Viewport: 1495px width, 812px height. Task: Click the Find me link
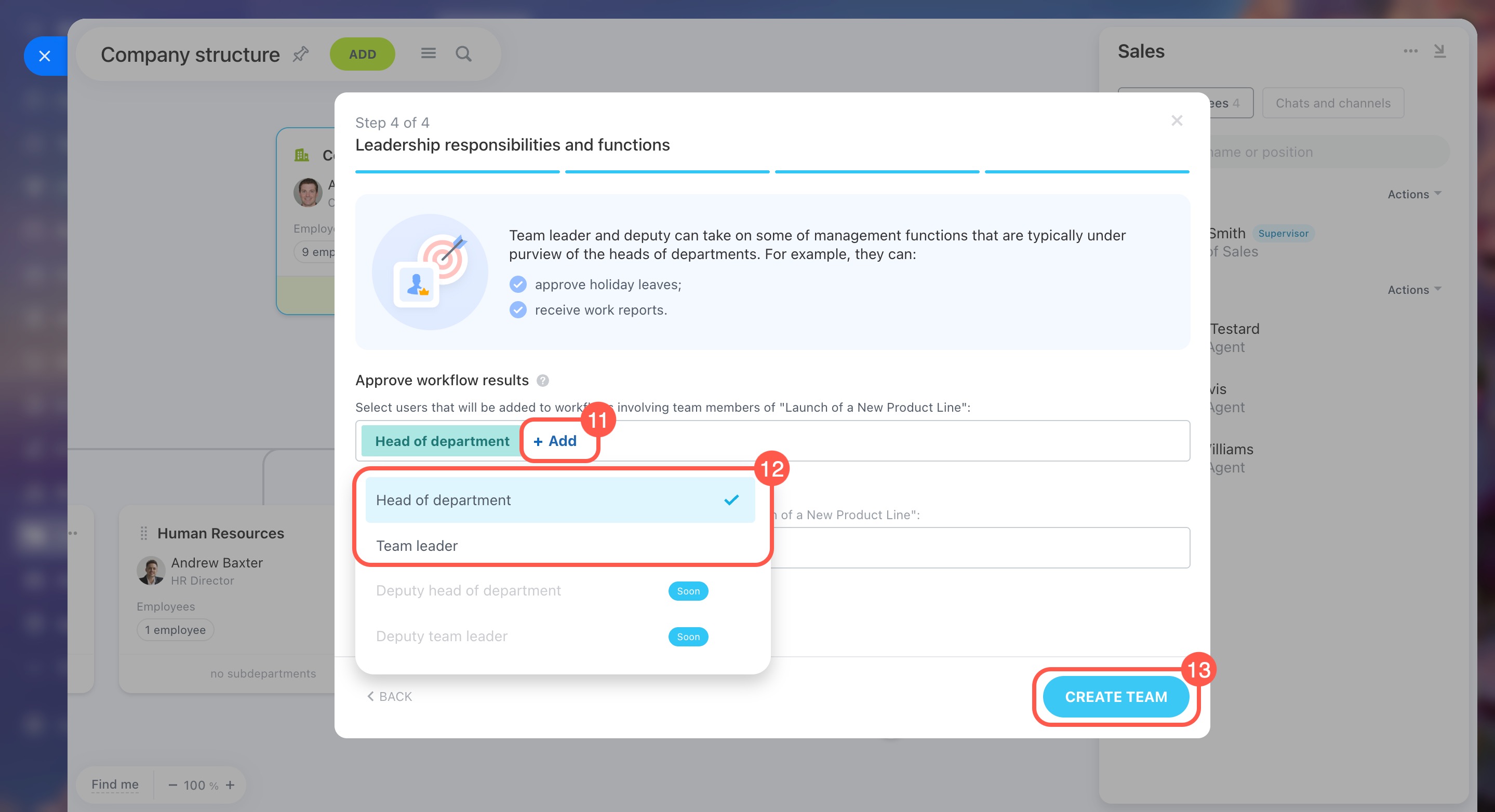click(x=115, y=784)
